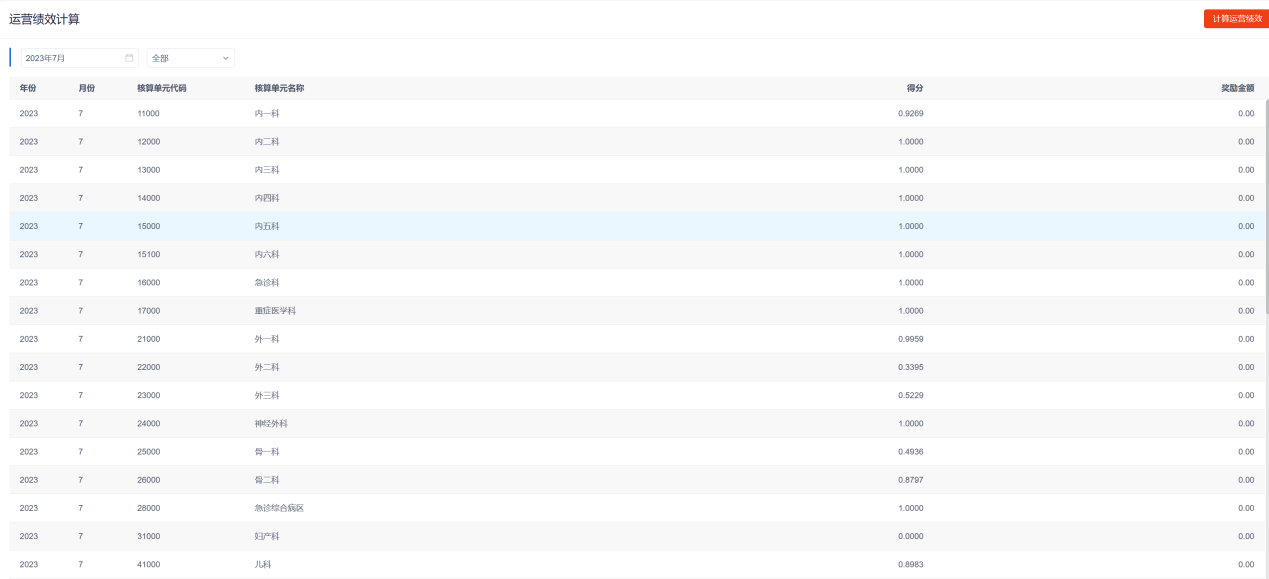Click the 计算运营绩效 button
The width and height of the screenshot is (1269, 579).
(x=1236, y=19)
